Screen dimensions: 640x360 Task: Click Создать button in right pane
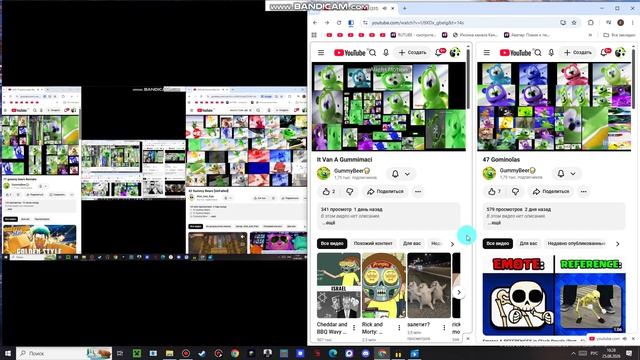point(578,53)
